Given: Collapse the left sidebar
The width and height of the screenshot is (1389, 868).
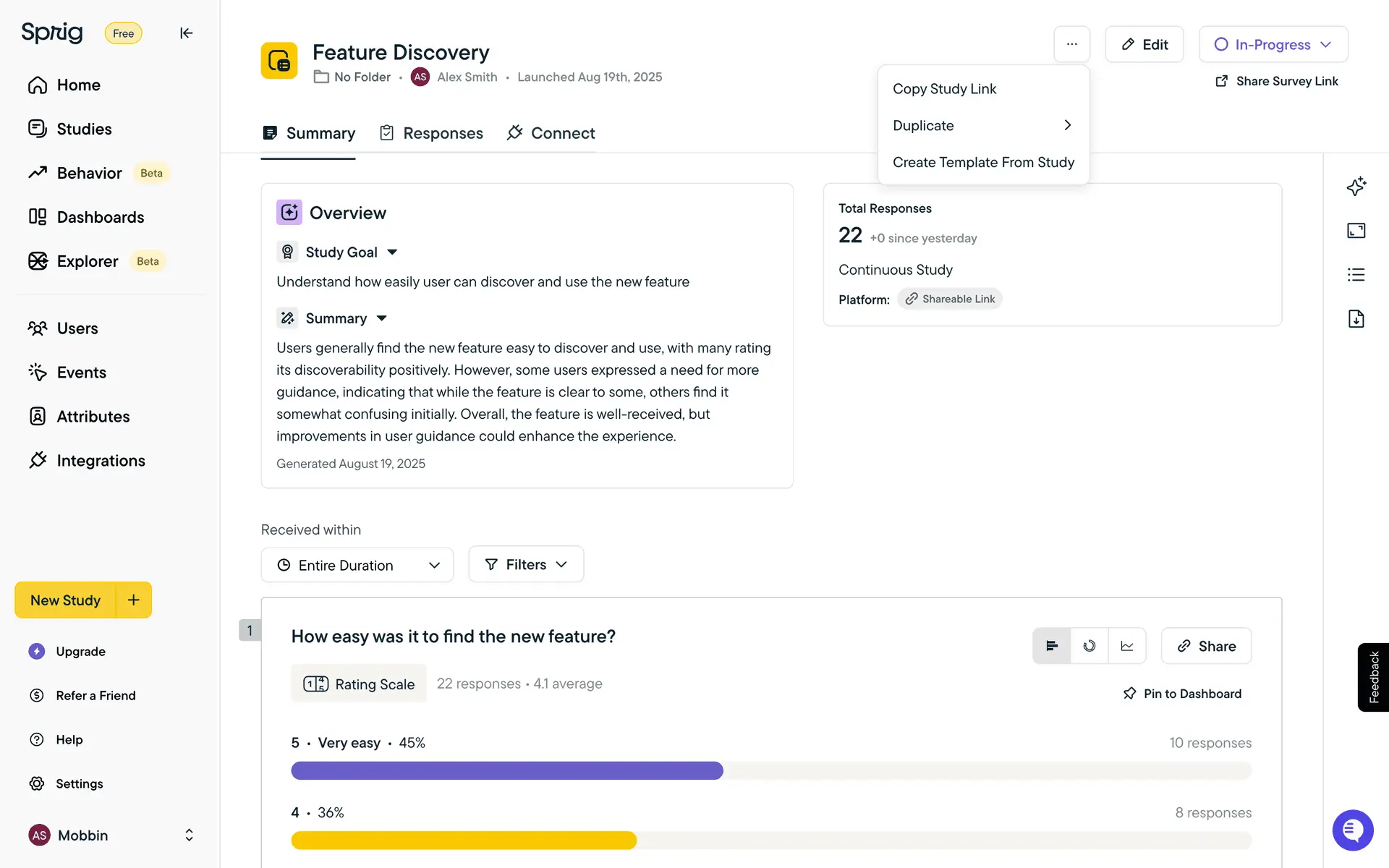Looking at the screenshot, I should click(x=186, y=33).
